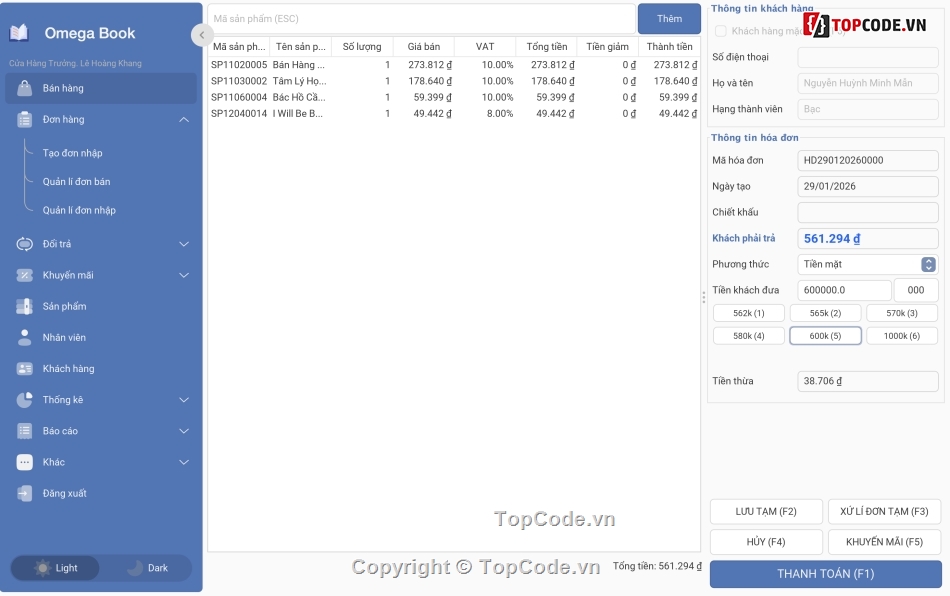Select row SP11030002 in the table
This screenshot has height=596, width=950.
454,81
